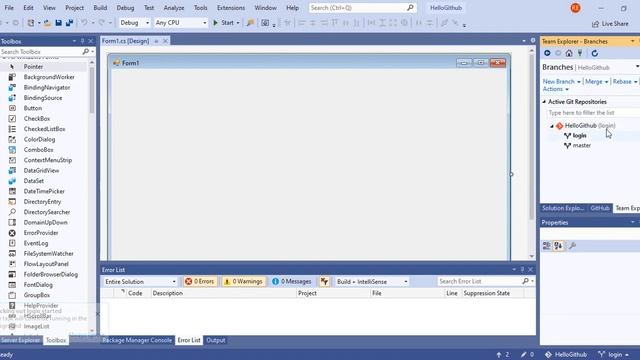Collapse the HelloGithub repository node
This screenshot has width=640, height=360.
[x=552, y=126]
